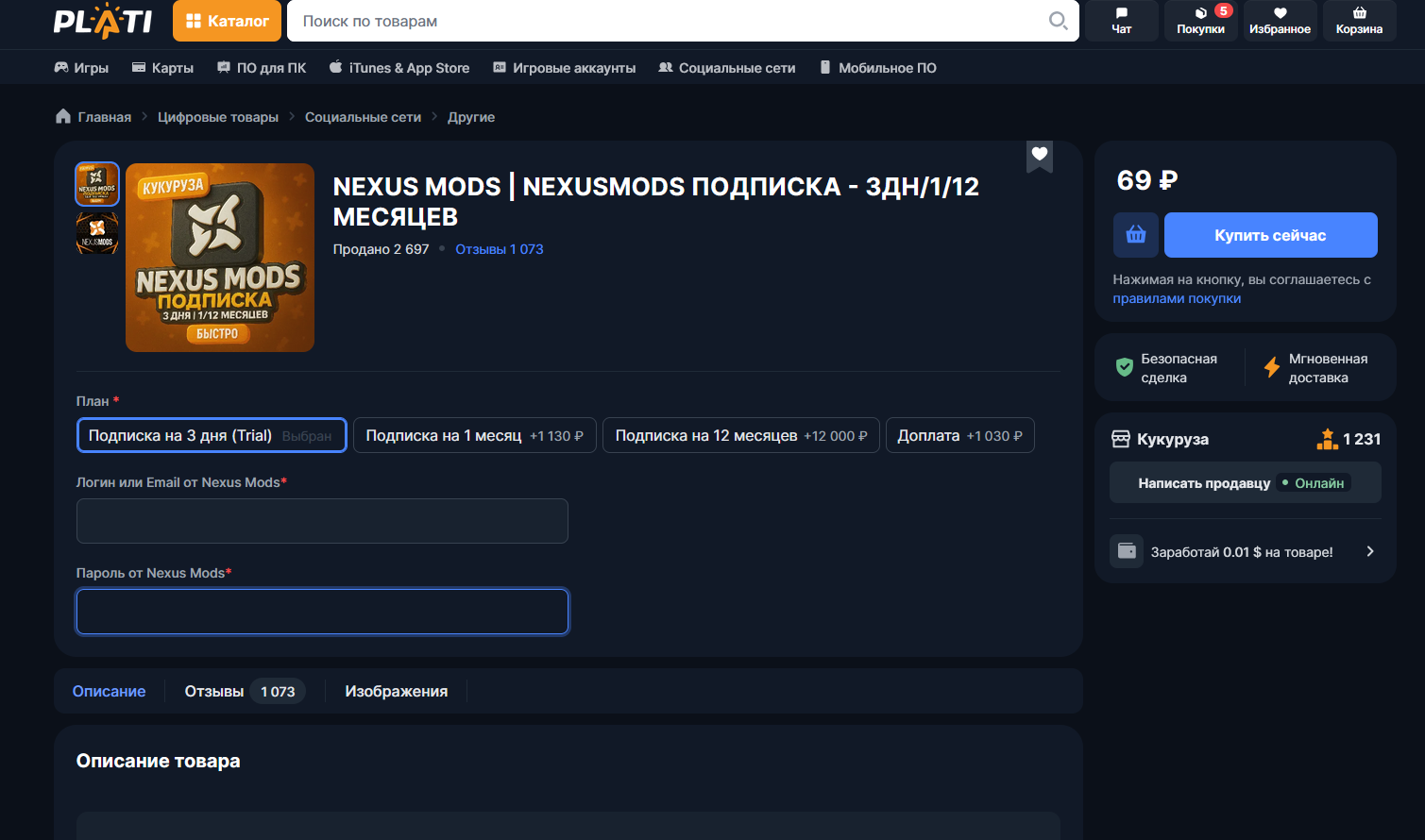
Task: Select the second dark product thumbnail
Action: coord(97,233)
